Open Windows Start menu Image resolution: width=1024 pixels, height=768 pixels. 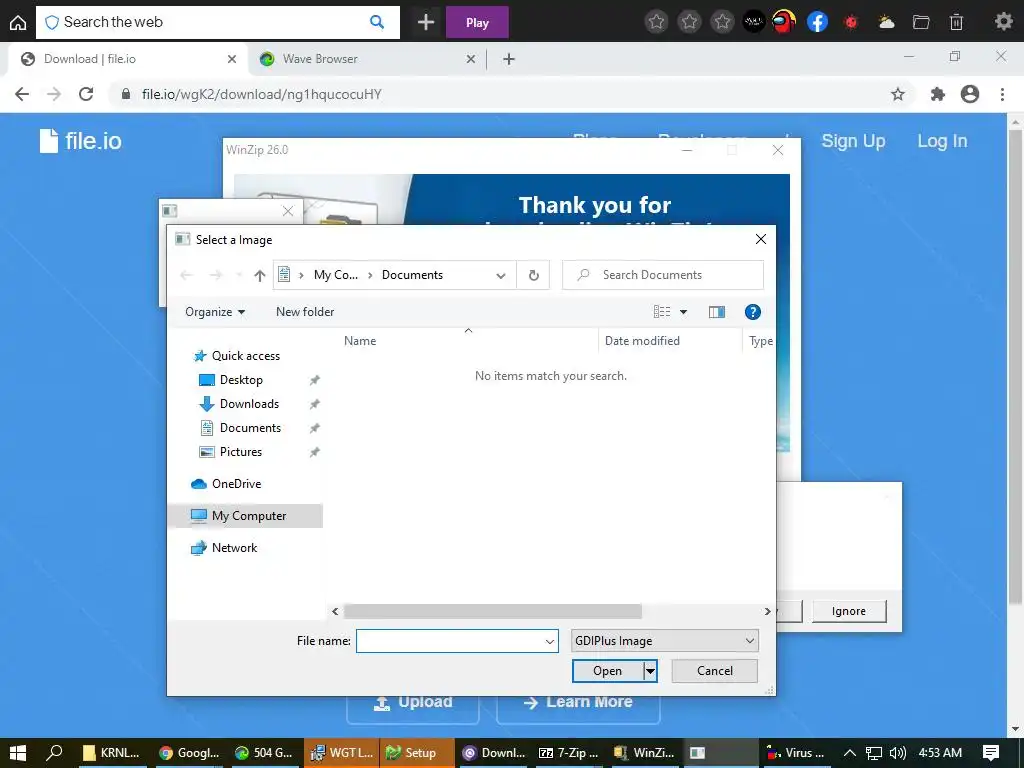pyautogui.click(x=18, y=752)
